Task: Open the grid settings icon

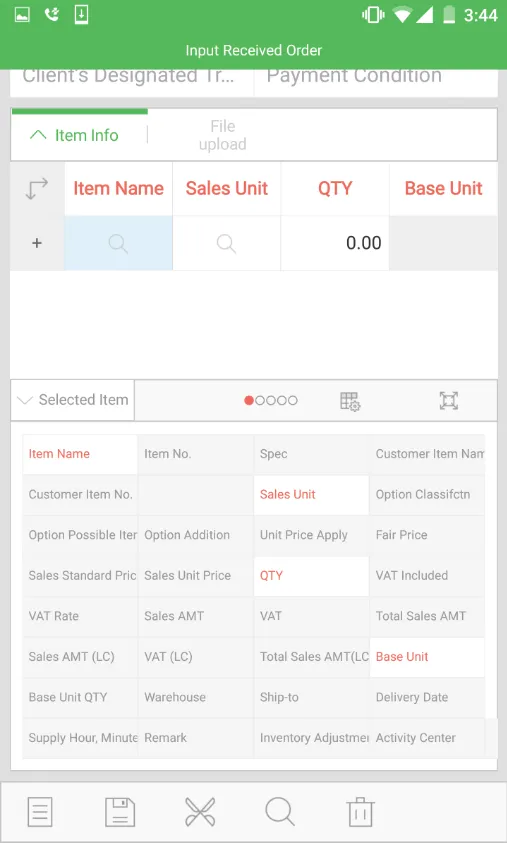Action: (x=350, y=401)
